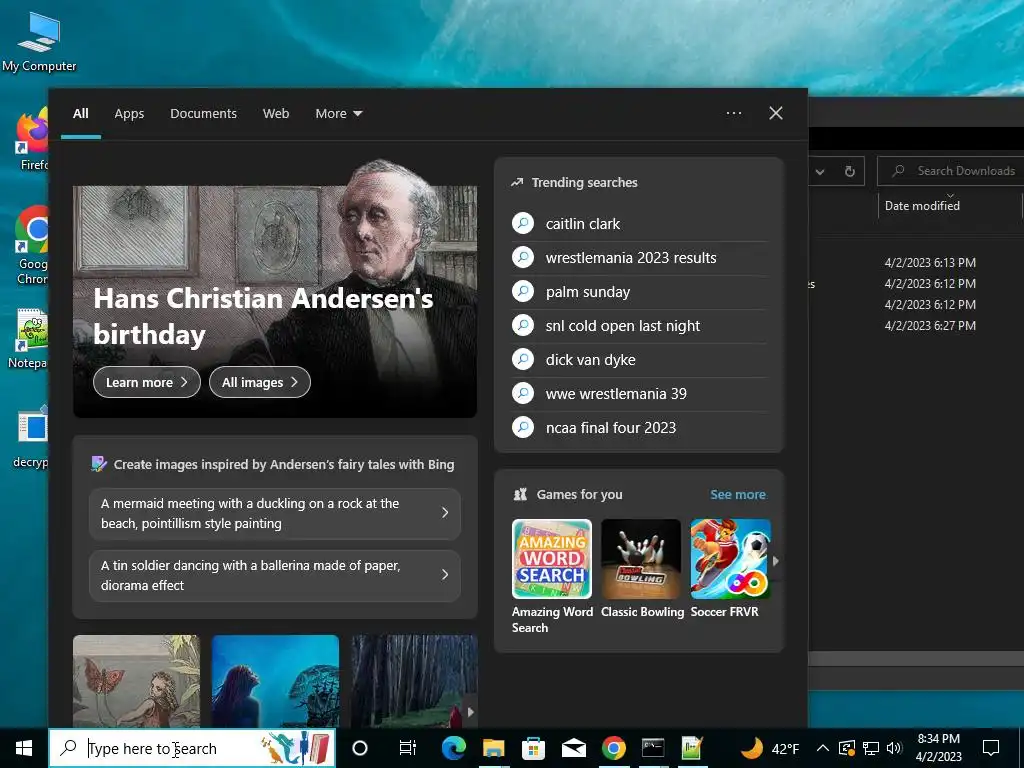Open Notepad++ from the taskbar

point(692,748)
